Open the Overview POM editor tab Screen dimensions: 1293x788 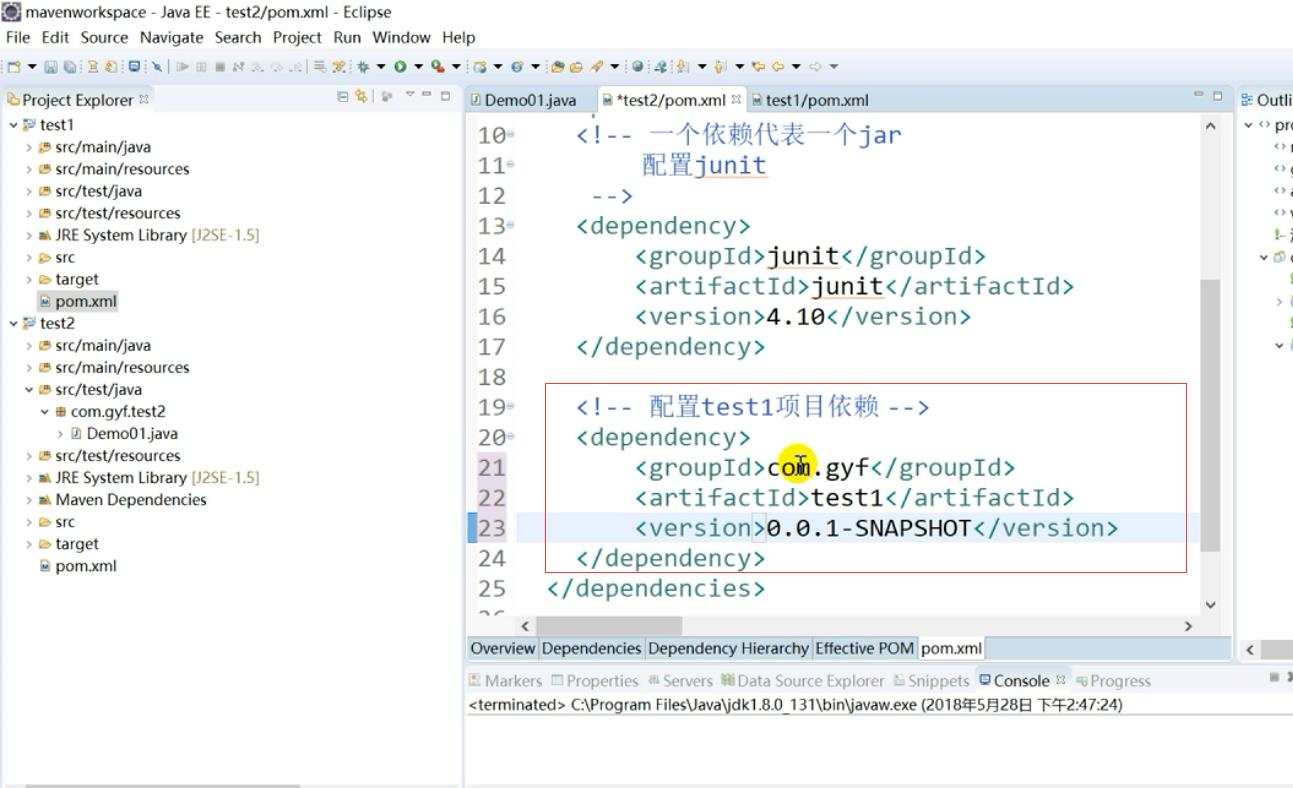(x=502, y=648)
